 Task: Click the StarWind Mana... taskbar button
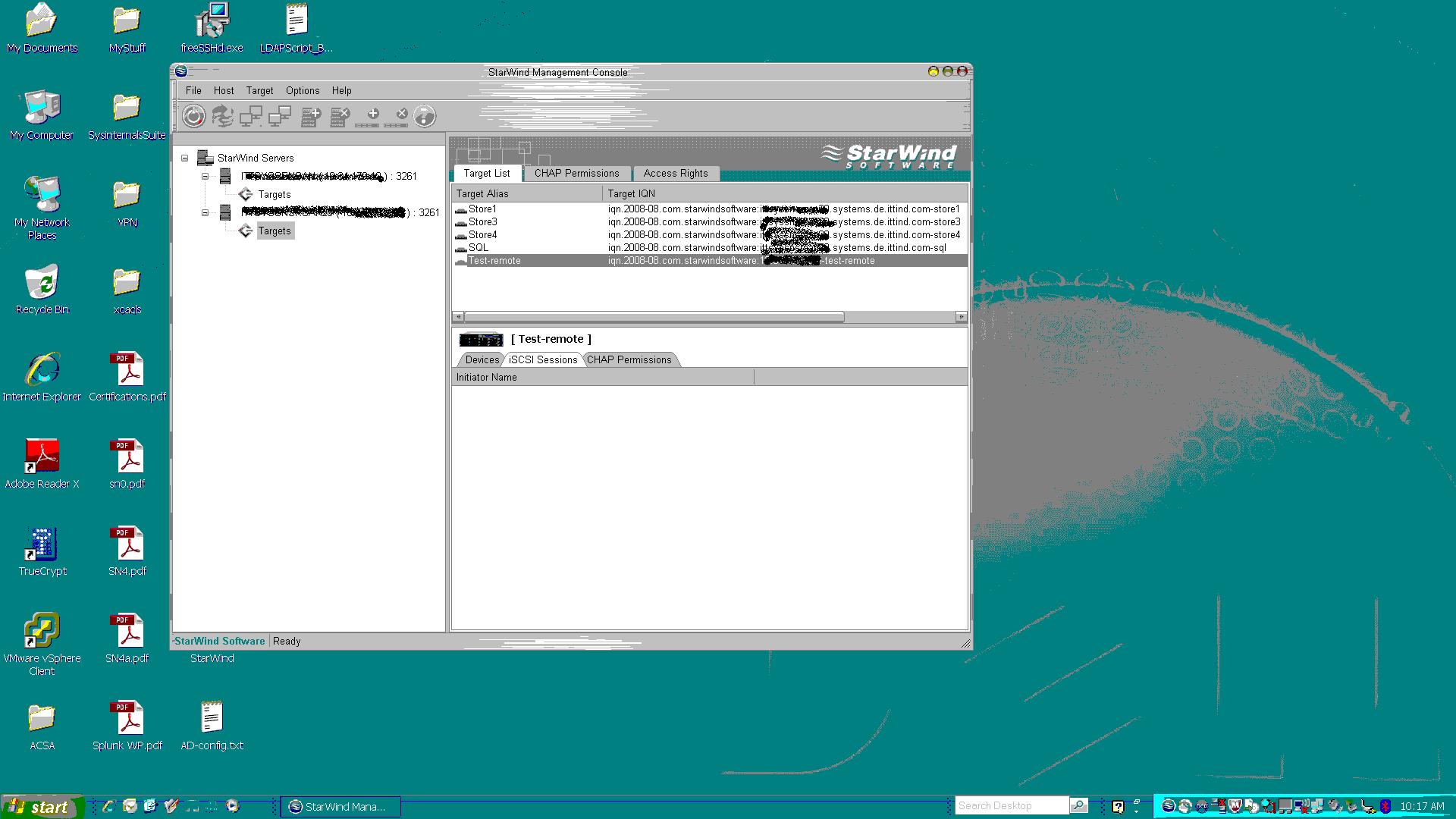340,807
